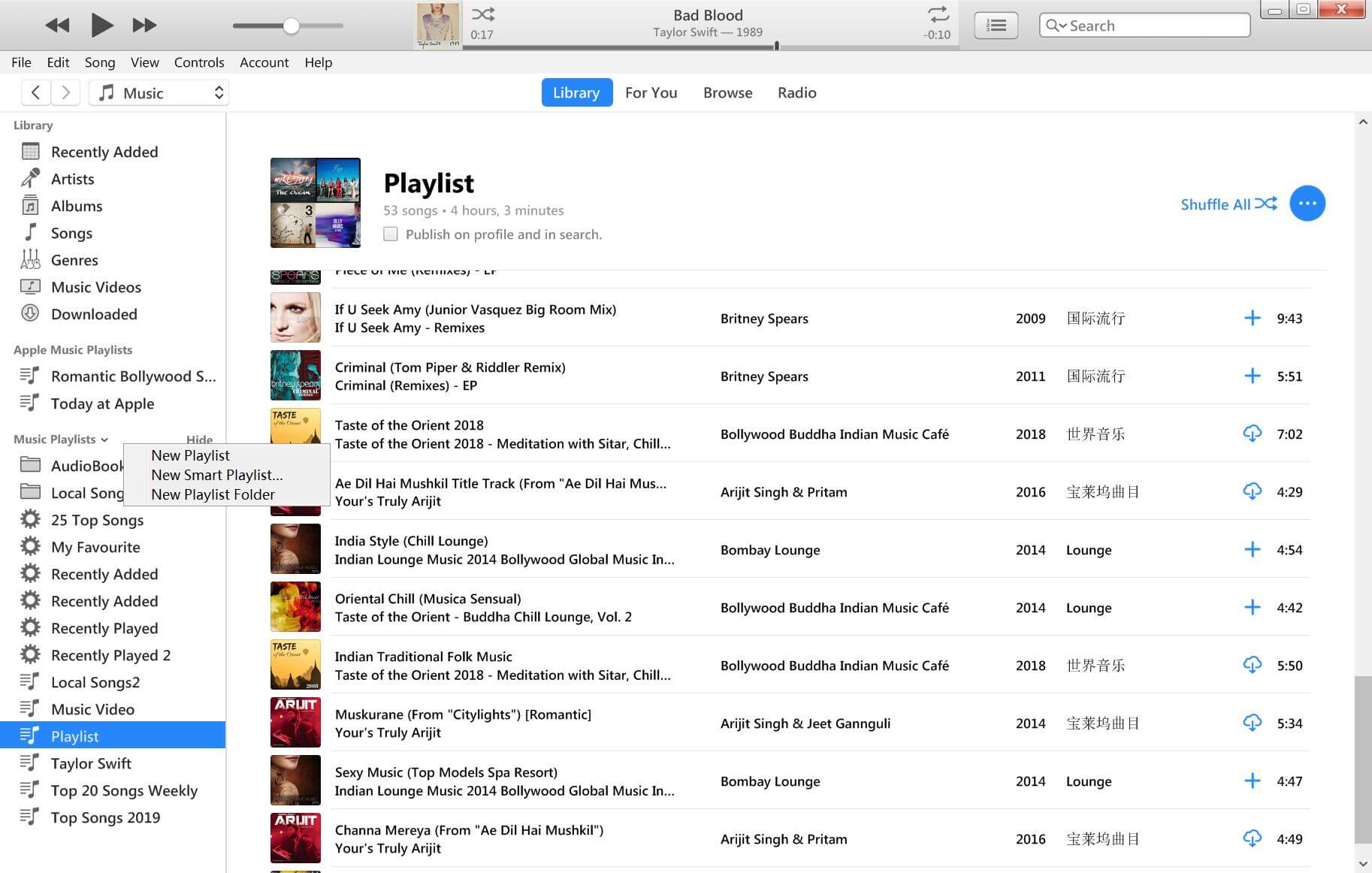Open the blue more options ellipsis button
Screen dimensions: 1372x873
[1307, 203]
